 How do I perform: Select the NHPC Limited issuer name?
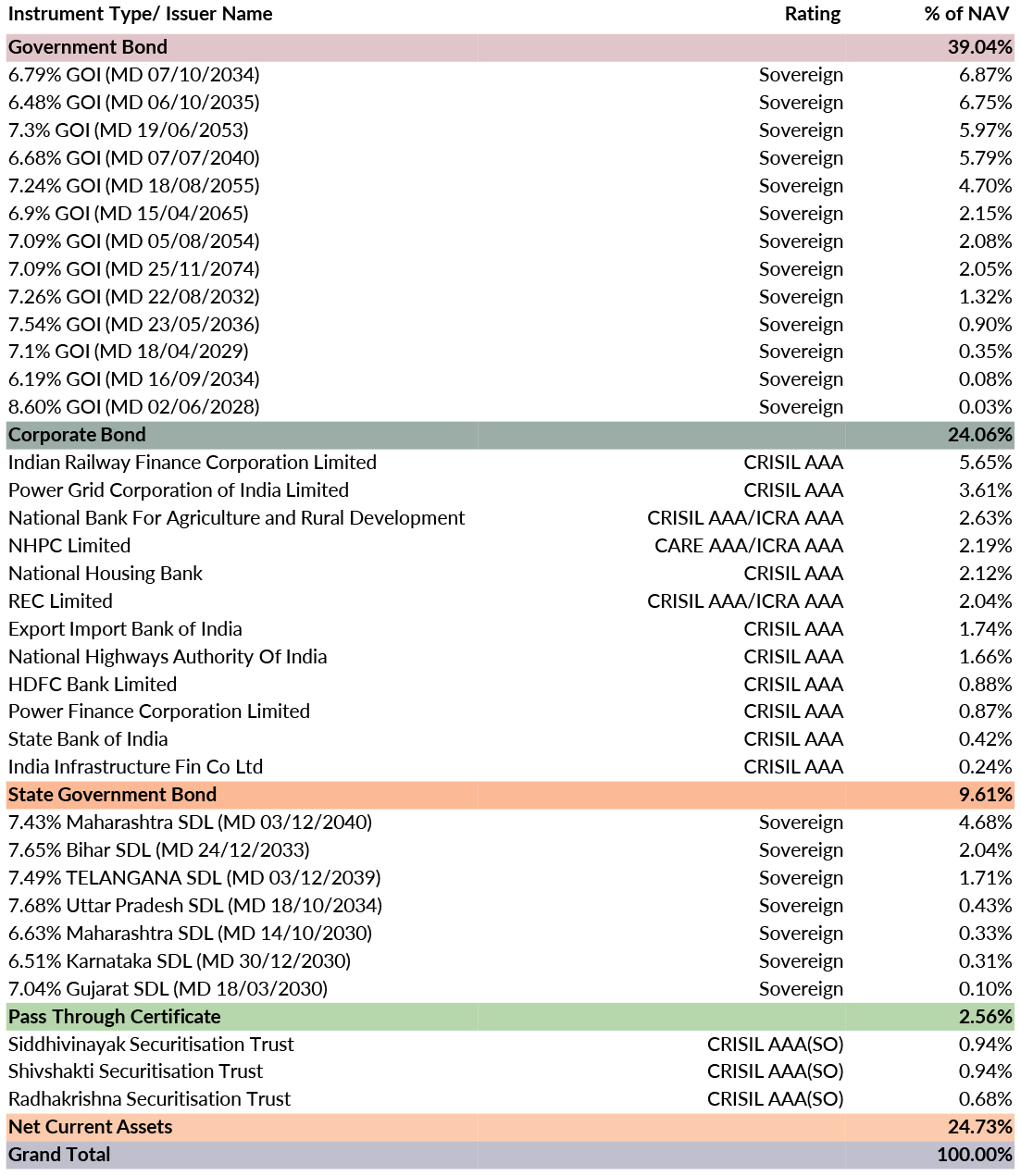(x=69, y=546)
